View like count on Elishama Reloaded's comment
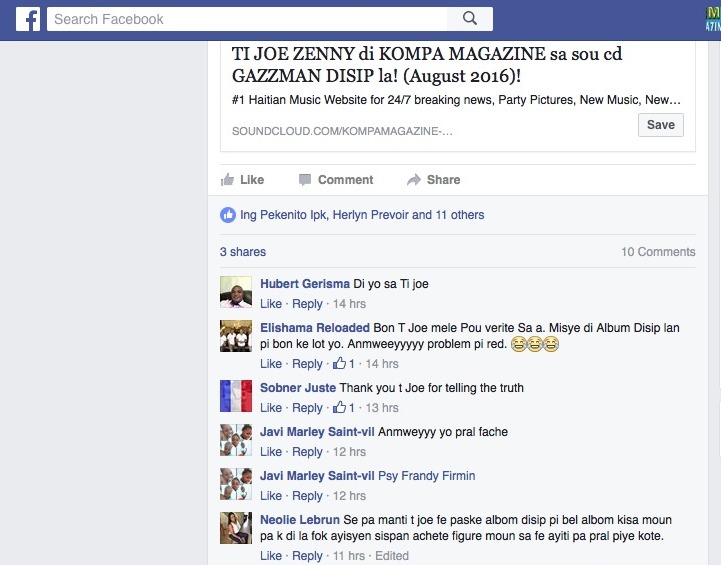Screen dimensions: 721x565 pyautogui.click(x=344, y=364)
